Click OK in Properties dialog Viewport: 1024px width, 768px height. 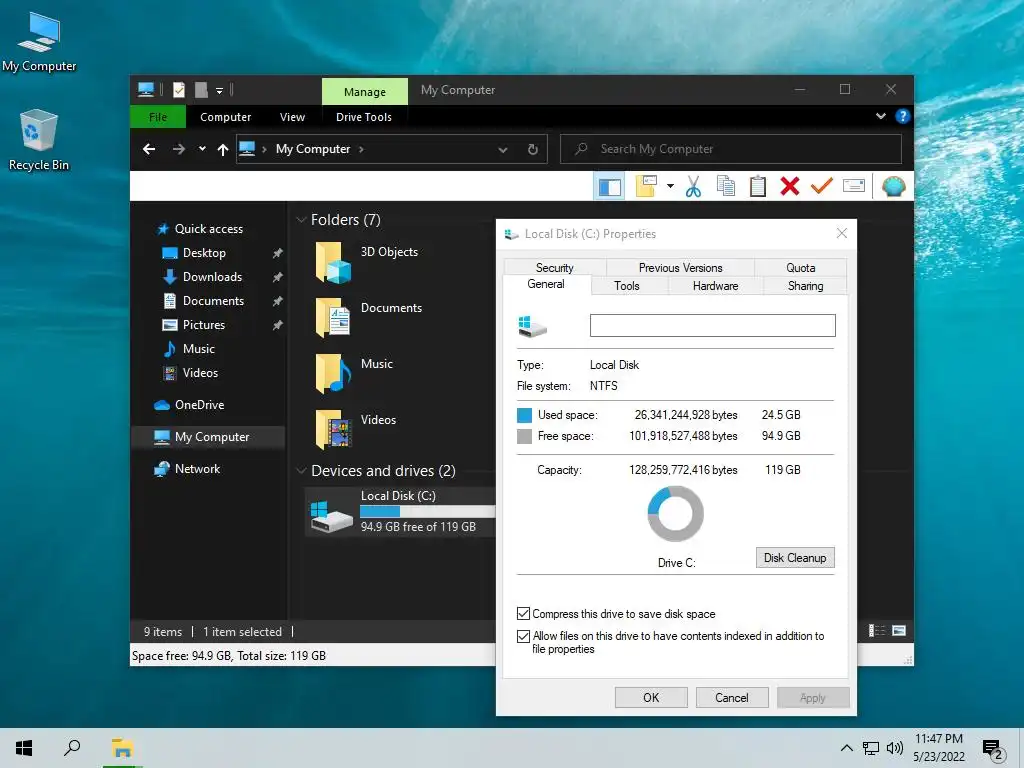[x=651, y=697]
